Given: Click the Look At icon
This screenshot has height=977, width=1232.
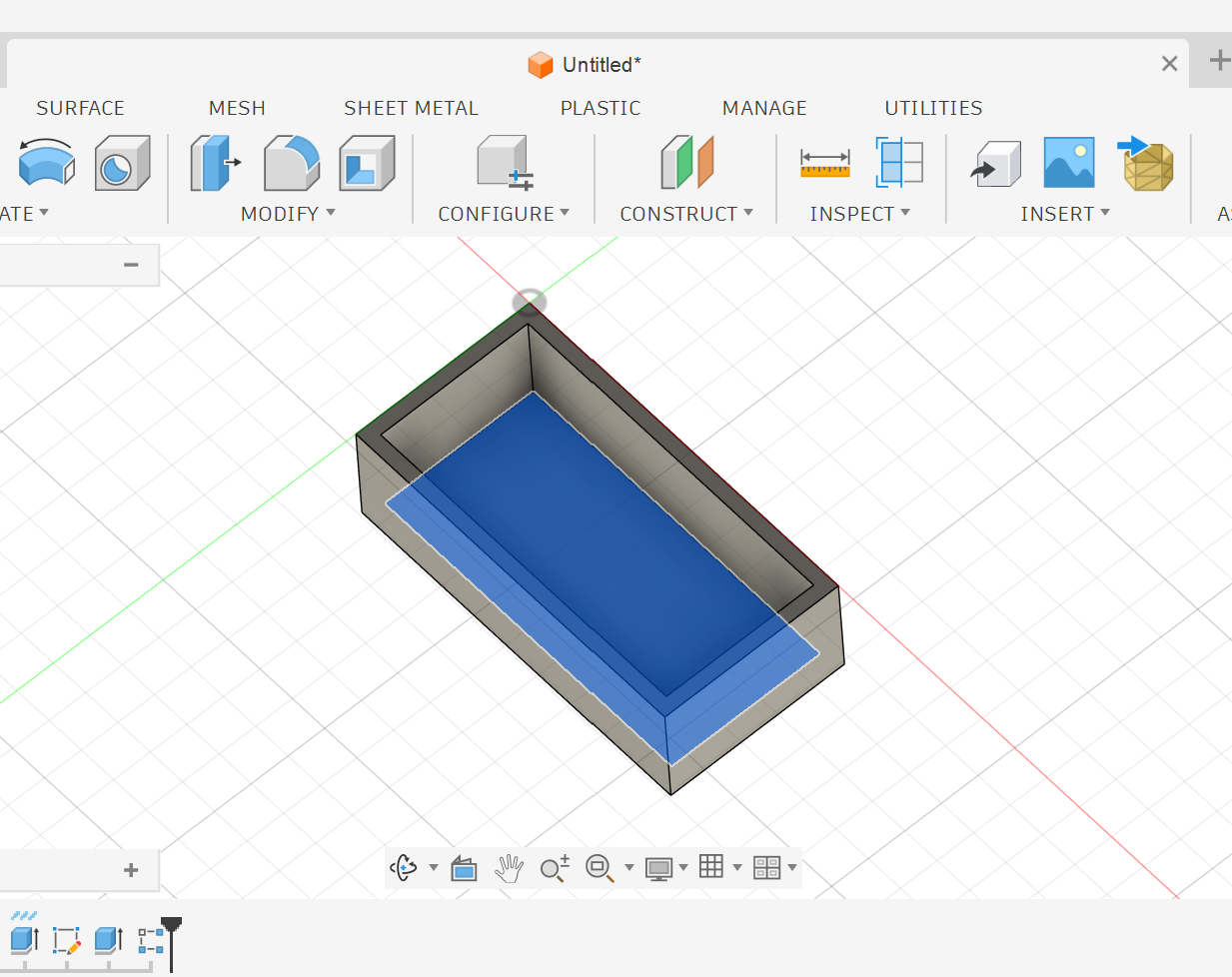Looking at the screenshot, I should point(464,868).
